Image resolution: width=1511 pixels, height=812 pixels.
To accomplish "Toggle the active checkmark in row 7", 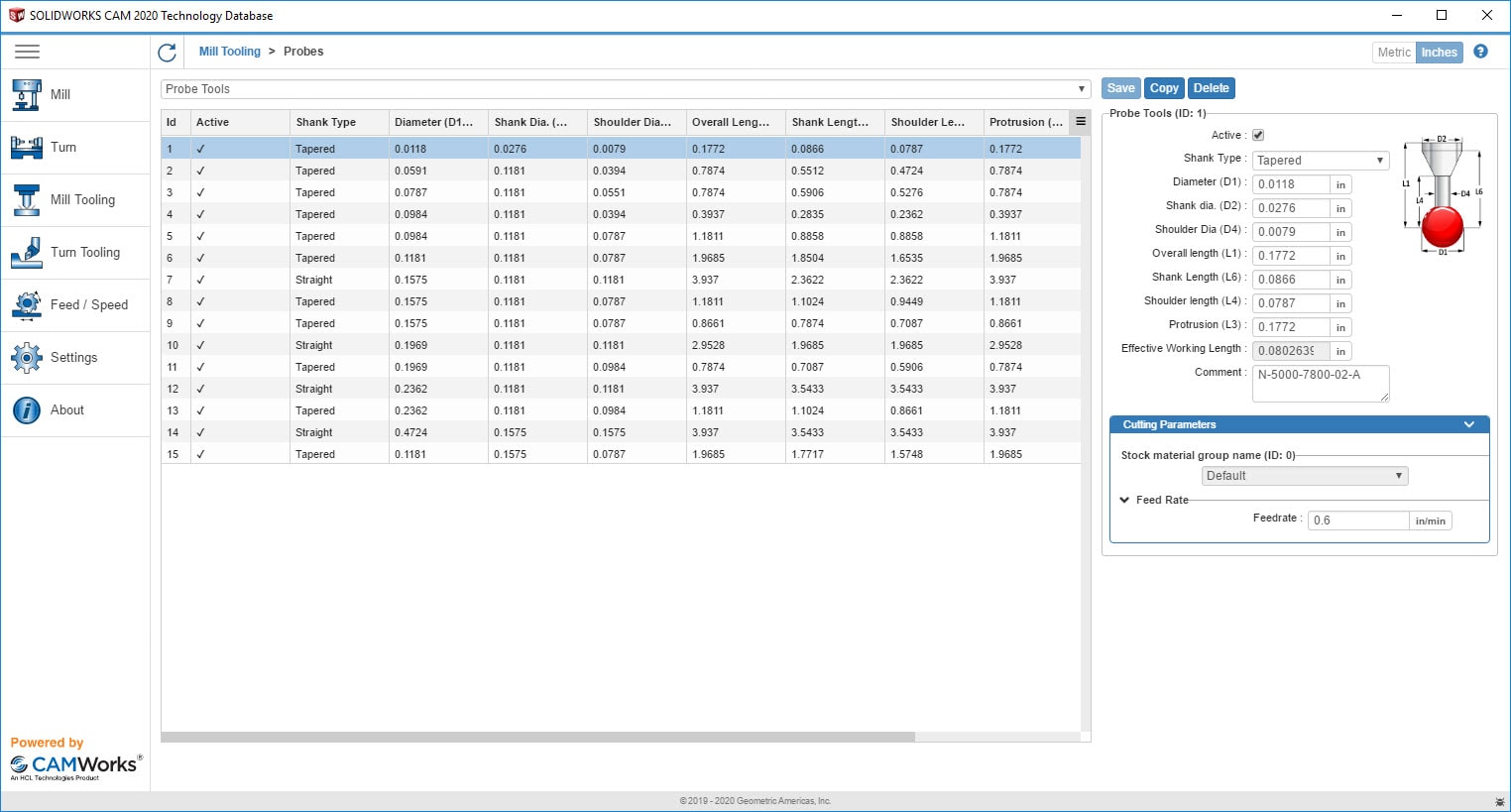I will click(200, 280).
